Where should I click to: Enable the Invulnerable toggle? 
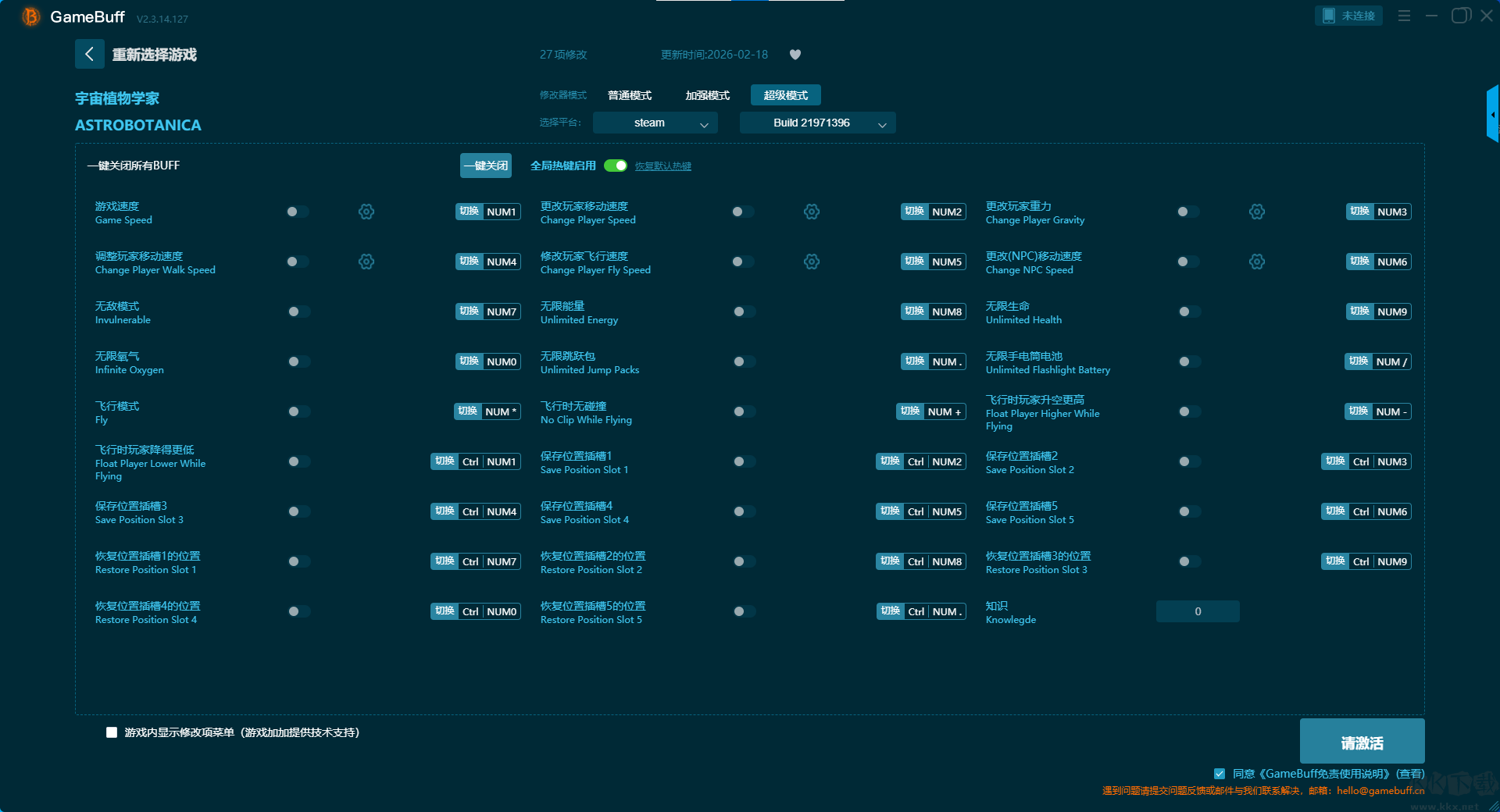(x=298, y=312)
